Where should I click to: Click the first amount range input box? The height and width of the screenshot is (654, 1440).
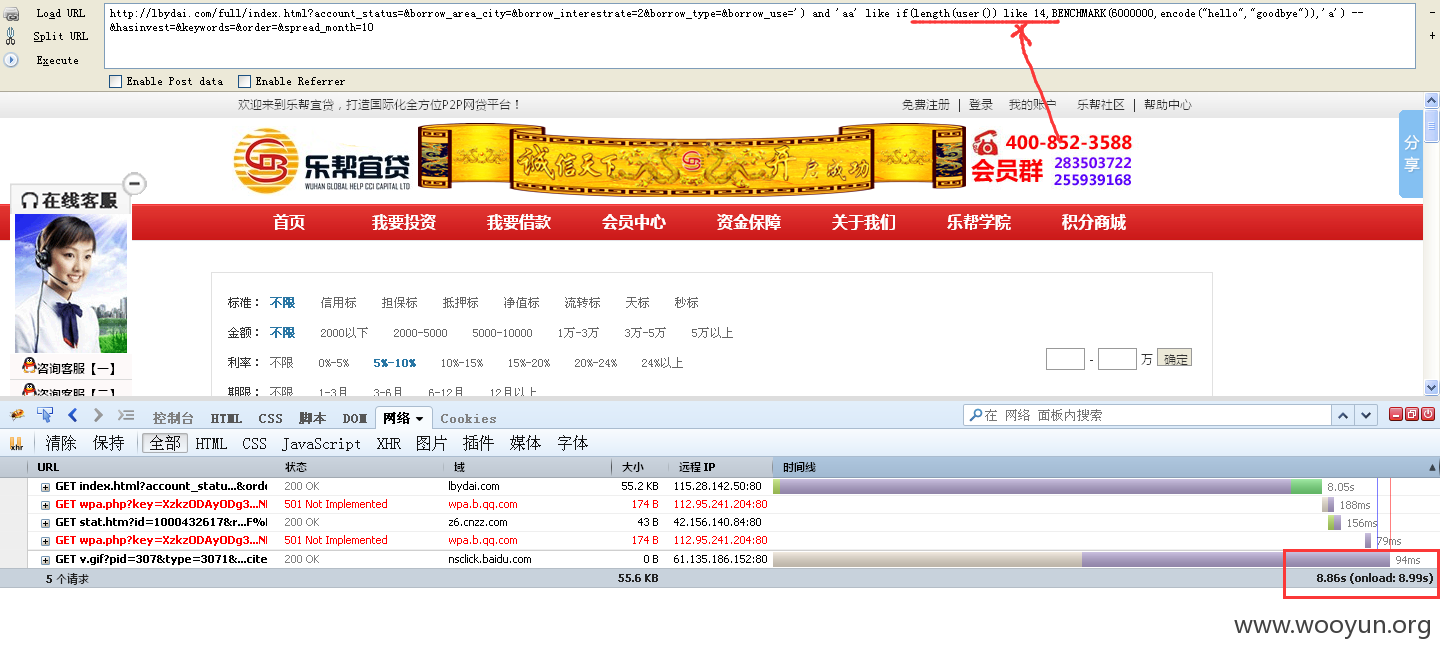[x=1065, y=359]
